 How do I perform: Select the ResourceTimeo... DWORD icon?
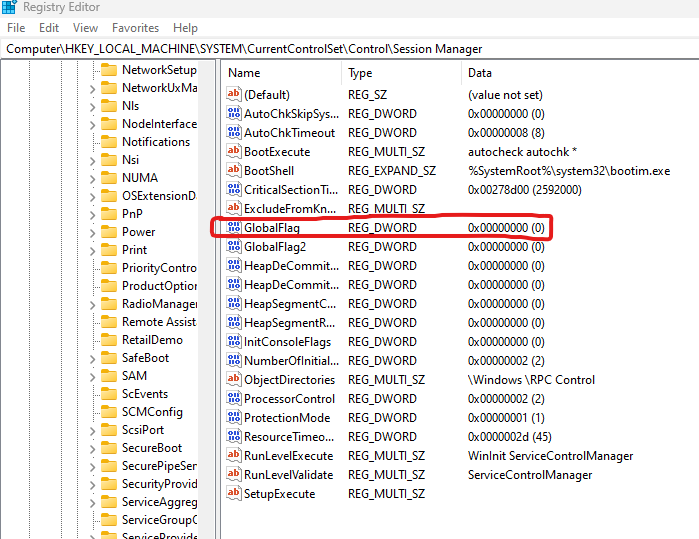tap(234, 436)
